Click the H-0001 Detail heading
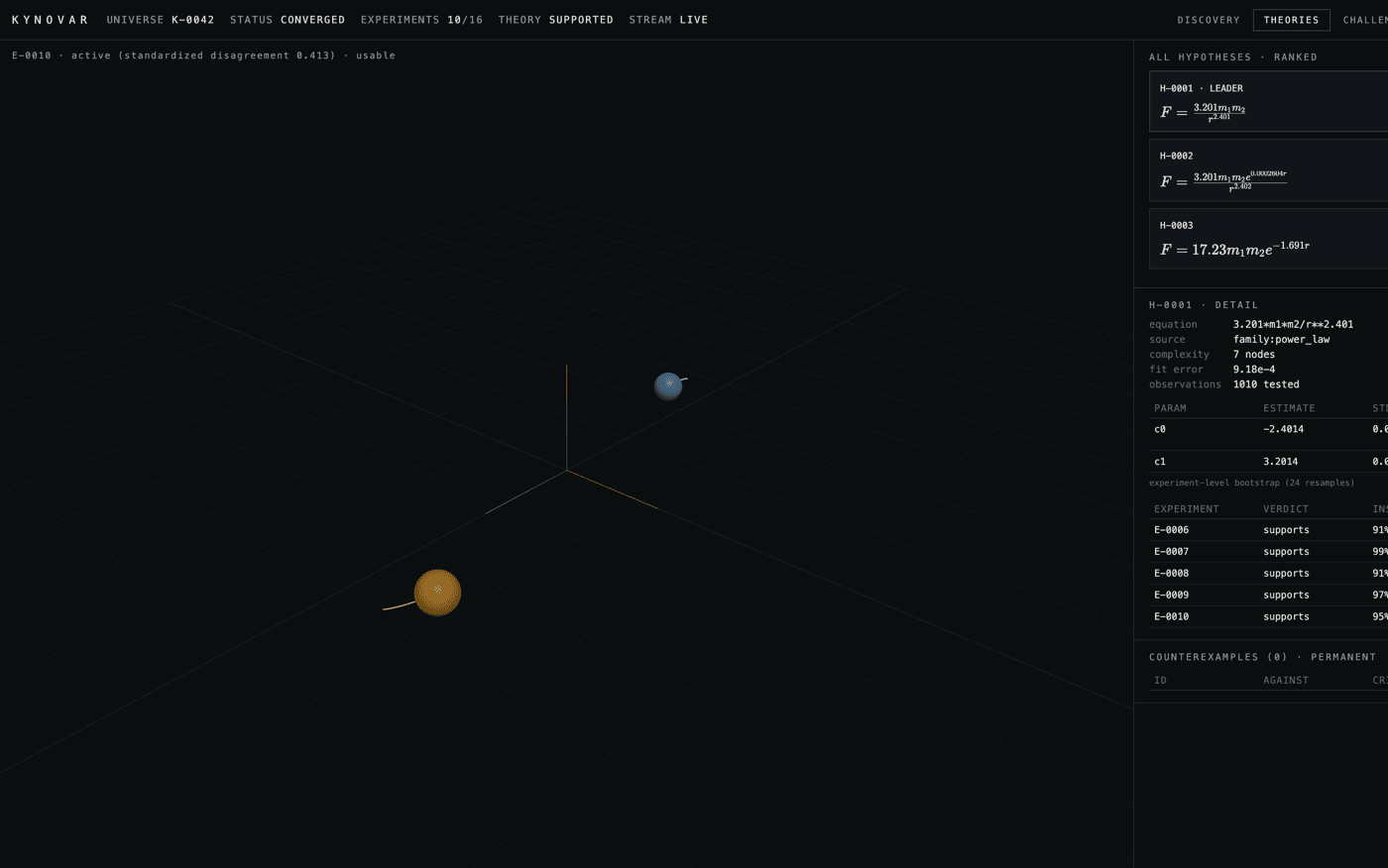Screen dimensions: 1388x868 pos(1204,305)
